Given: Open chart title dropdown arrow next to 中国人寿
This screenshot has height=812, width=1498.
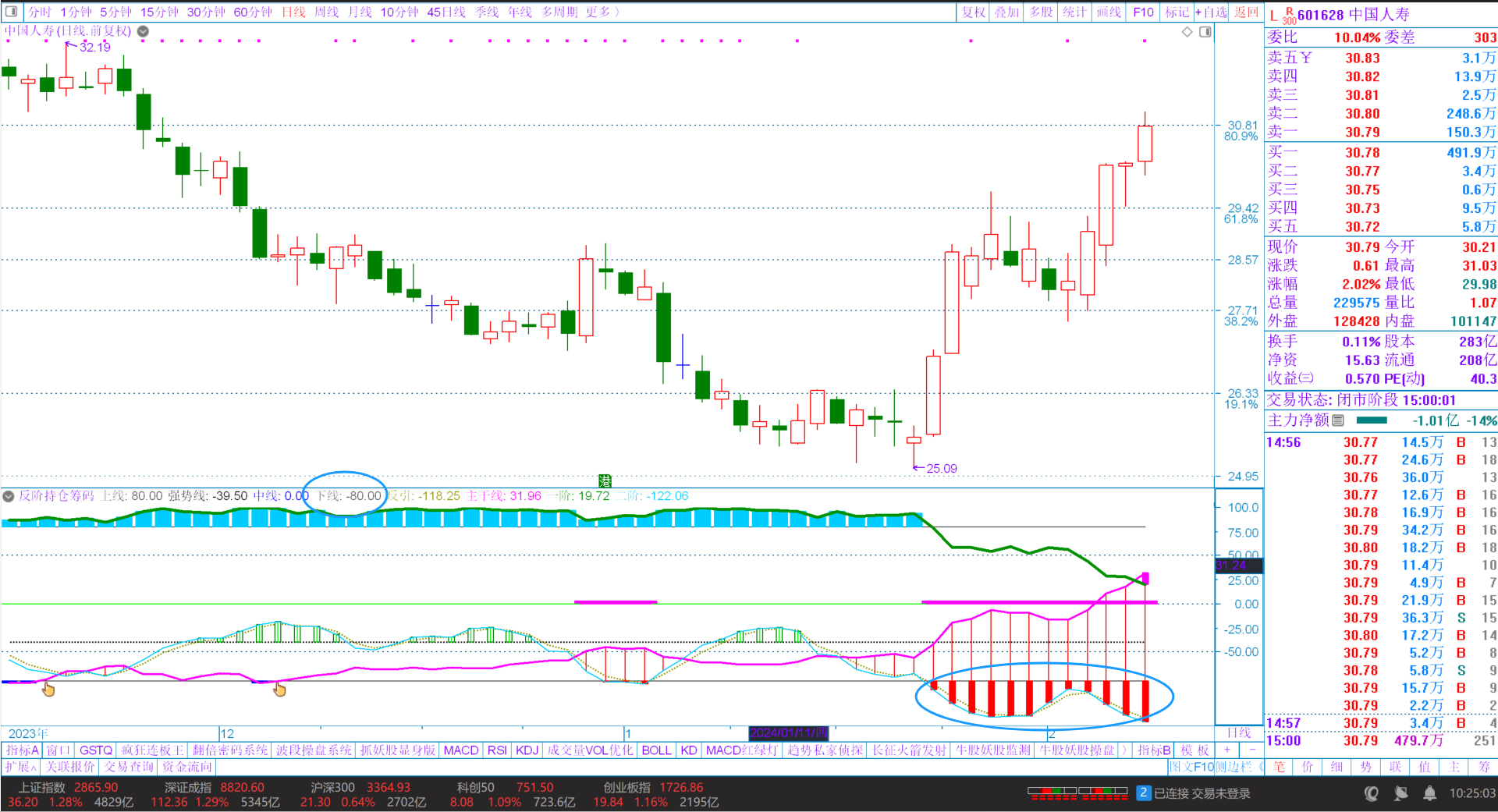Looking at the screenshot, I should click(144, 31).
